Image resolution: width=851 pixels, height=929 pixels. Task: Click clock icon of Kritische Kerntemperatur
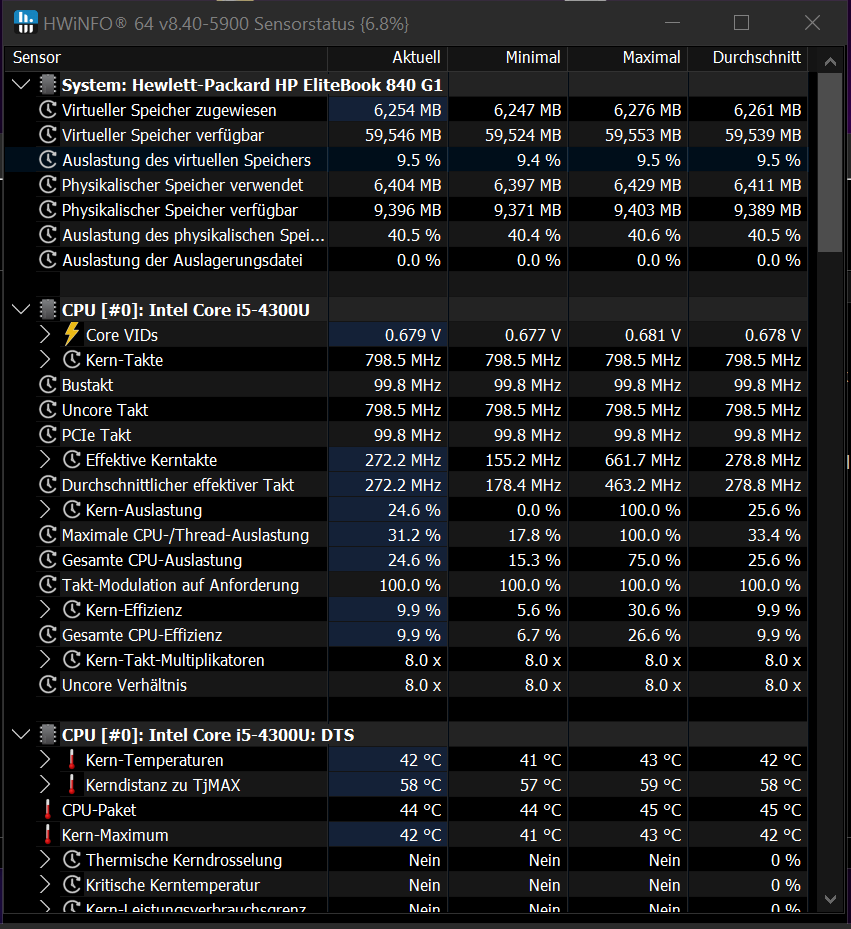pyautogui.click(x=72, y=885)
